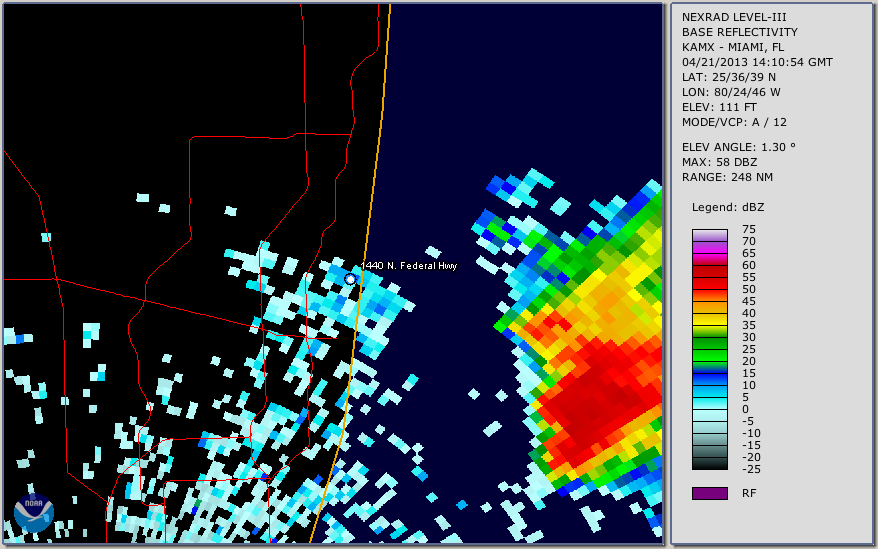Click the 'ELEV ANGLE: 1.30 °' line
Image resolution: width=878 pixels, height=549 pixels.
[x=739, y=147]
